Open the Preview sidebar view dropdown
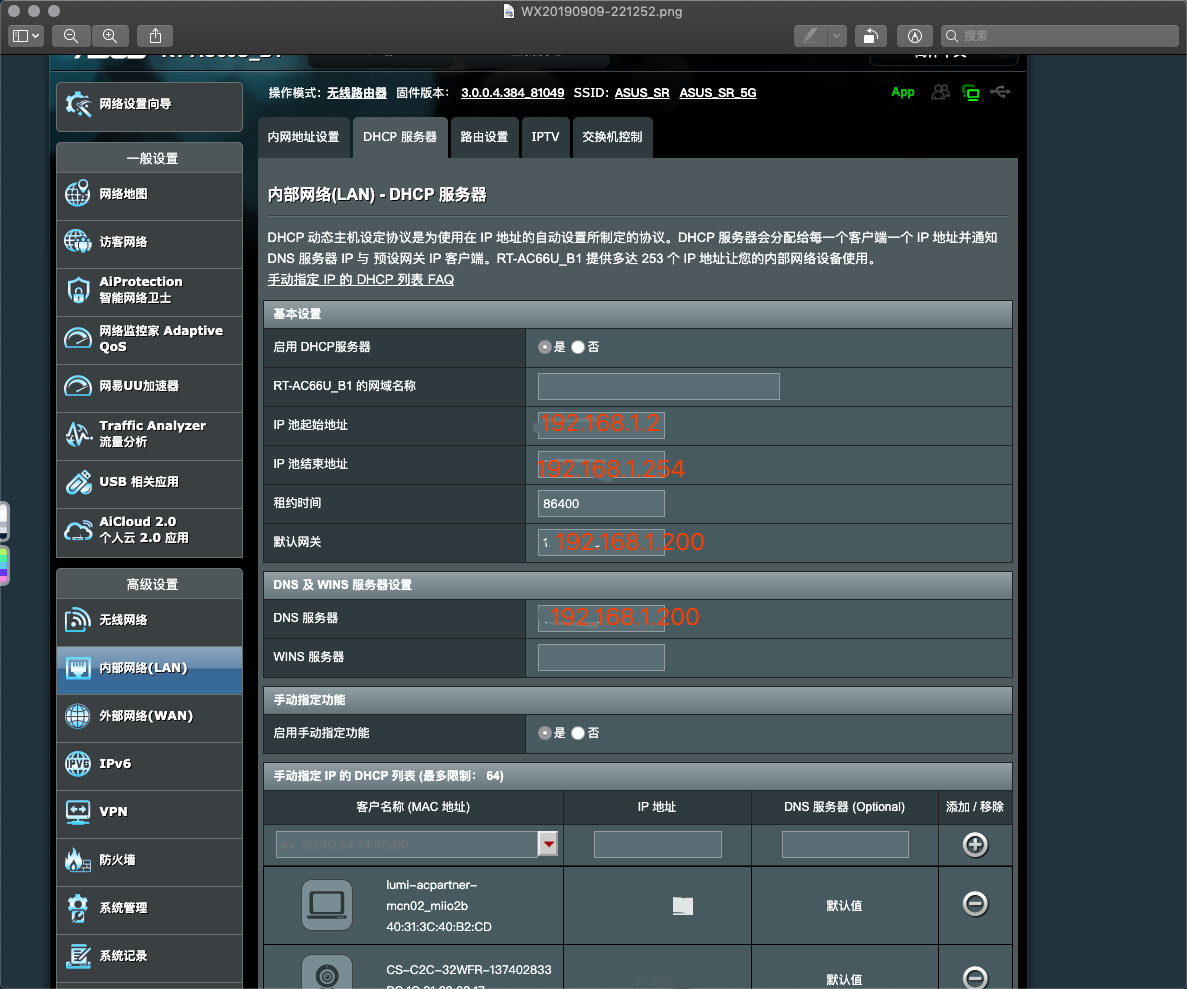 pos(26,36)
